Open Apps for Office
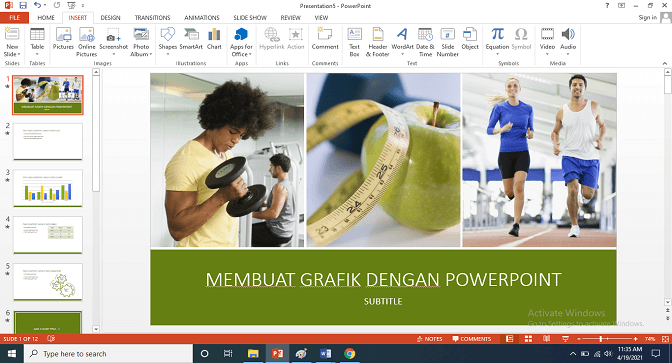 coord(241,42)
